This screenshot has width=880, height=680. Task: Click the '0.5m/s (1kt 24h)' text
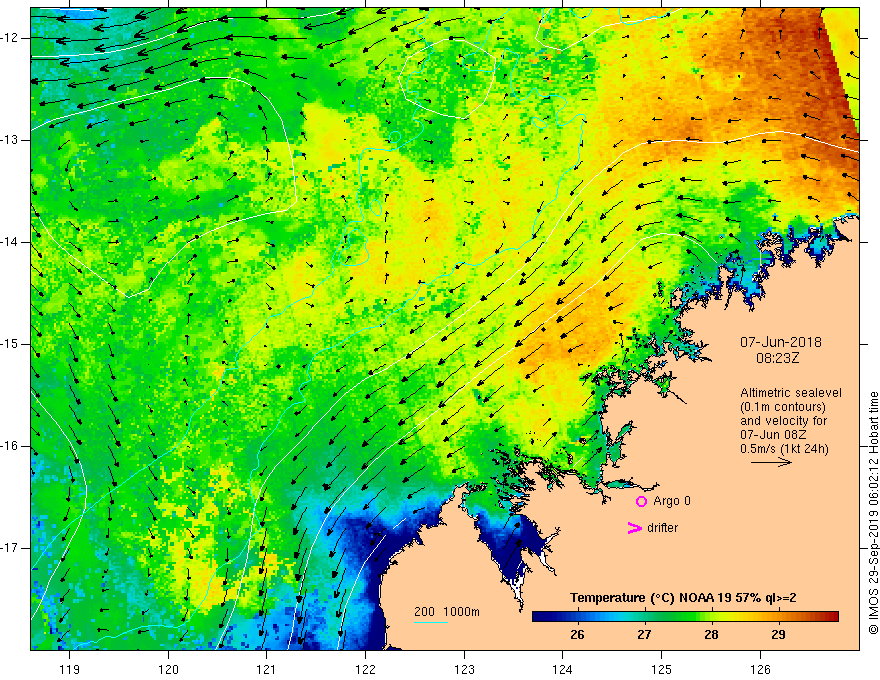click(x=784, y=449)
